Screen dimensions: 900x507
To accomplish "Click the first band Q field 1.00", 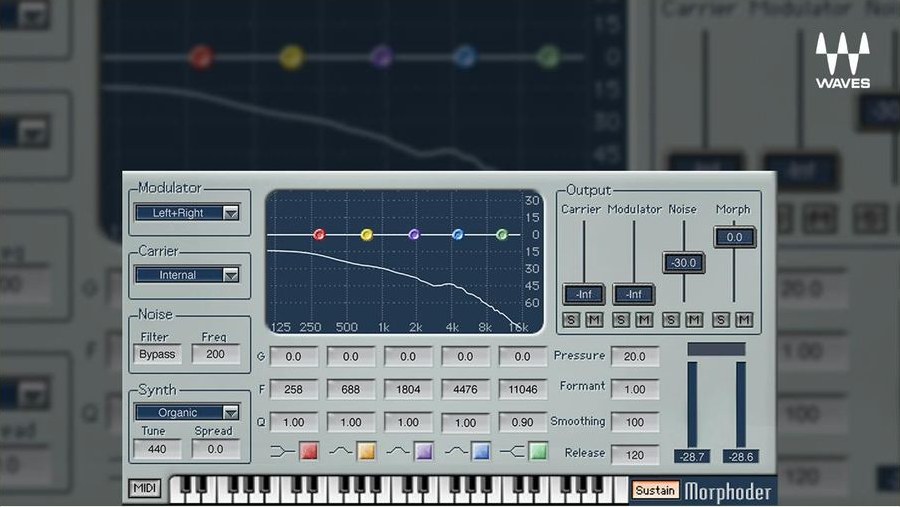I will pos(293,423).
